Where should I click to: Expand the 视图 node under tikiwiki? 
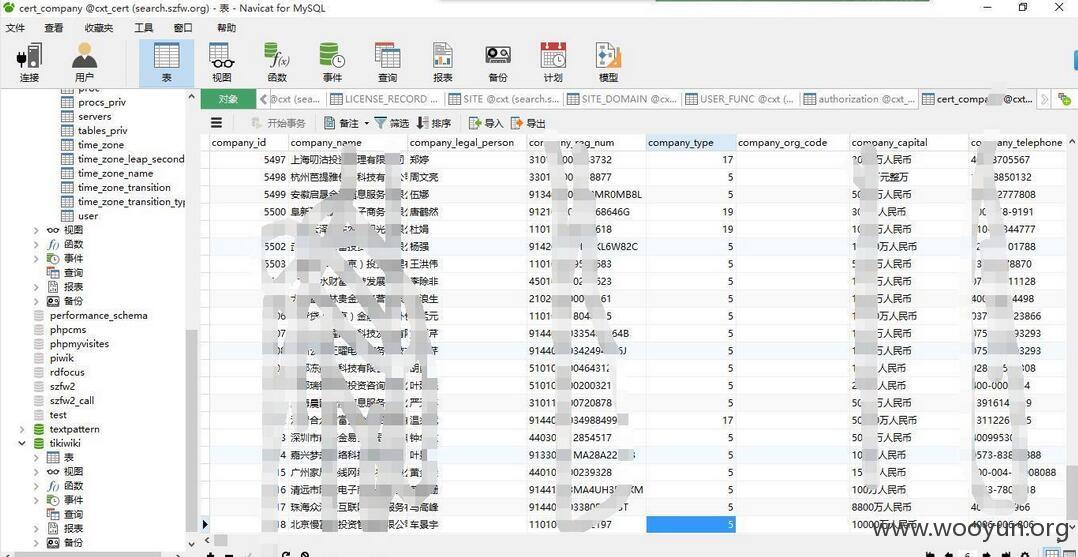(36, 472)
